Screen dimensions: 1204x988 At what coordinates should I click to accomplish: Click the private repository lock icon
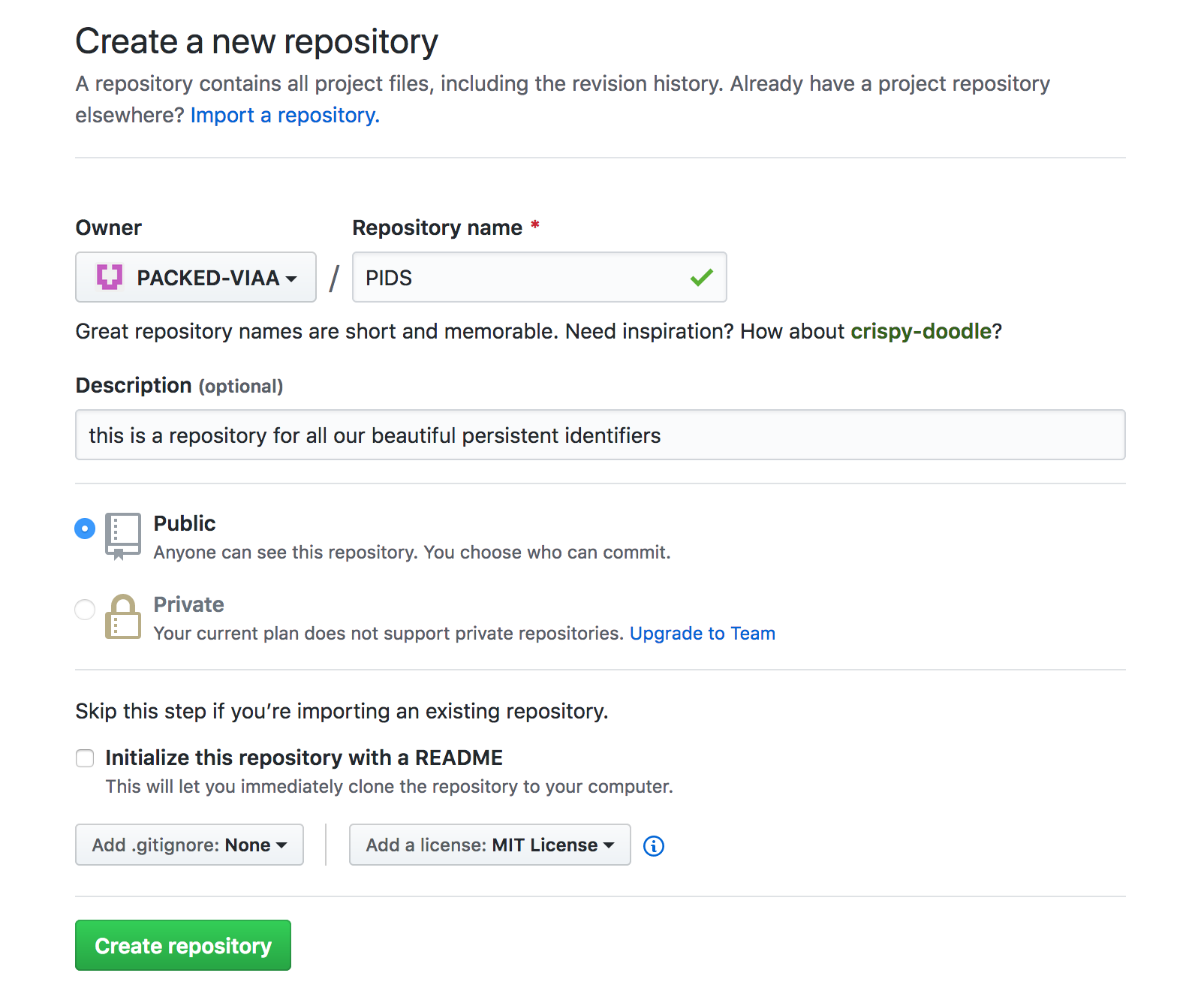[123, 617]
